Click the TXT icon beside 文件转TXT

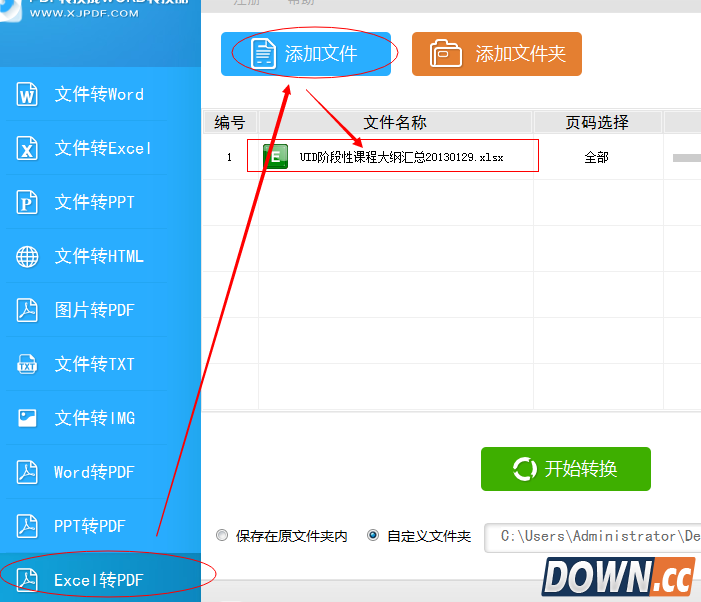point(27,364)
